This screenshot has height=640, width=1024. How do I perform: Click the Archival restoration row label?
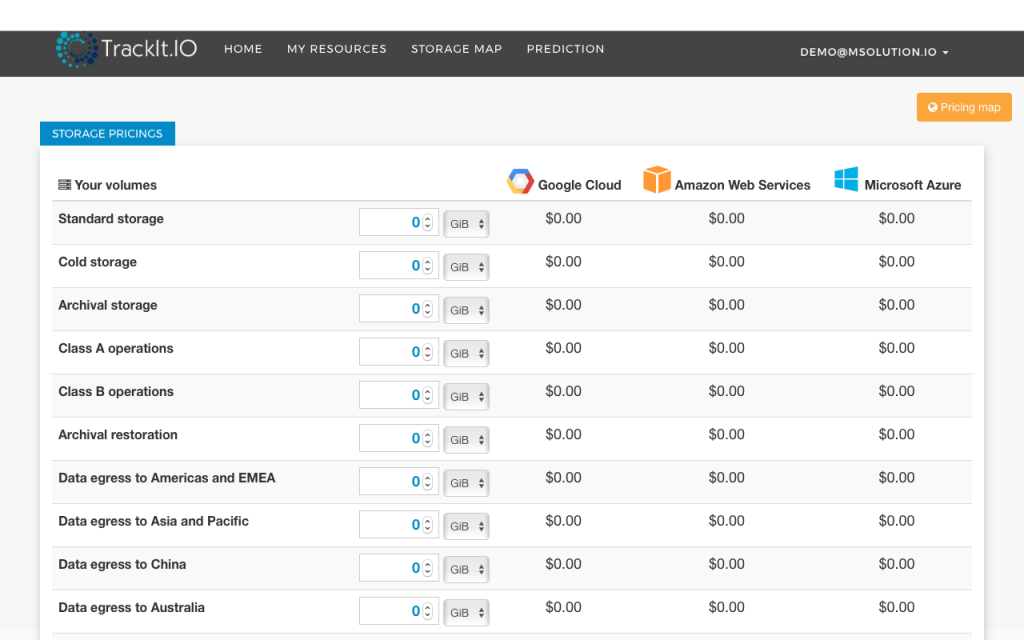pyautogui.click(x=118, y=434)
